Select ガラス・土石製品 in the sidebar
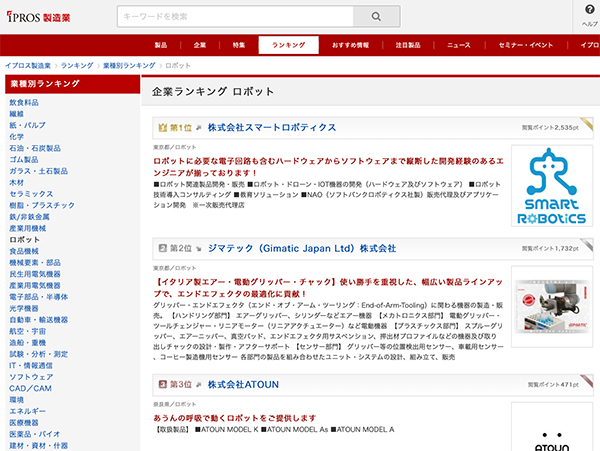The height and width of the screenshot is (451, 600). (x=38, y=171)
